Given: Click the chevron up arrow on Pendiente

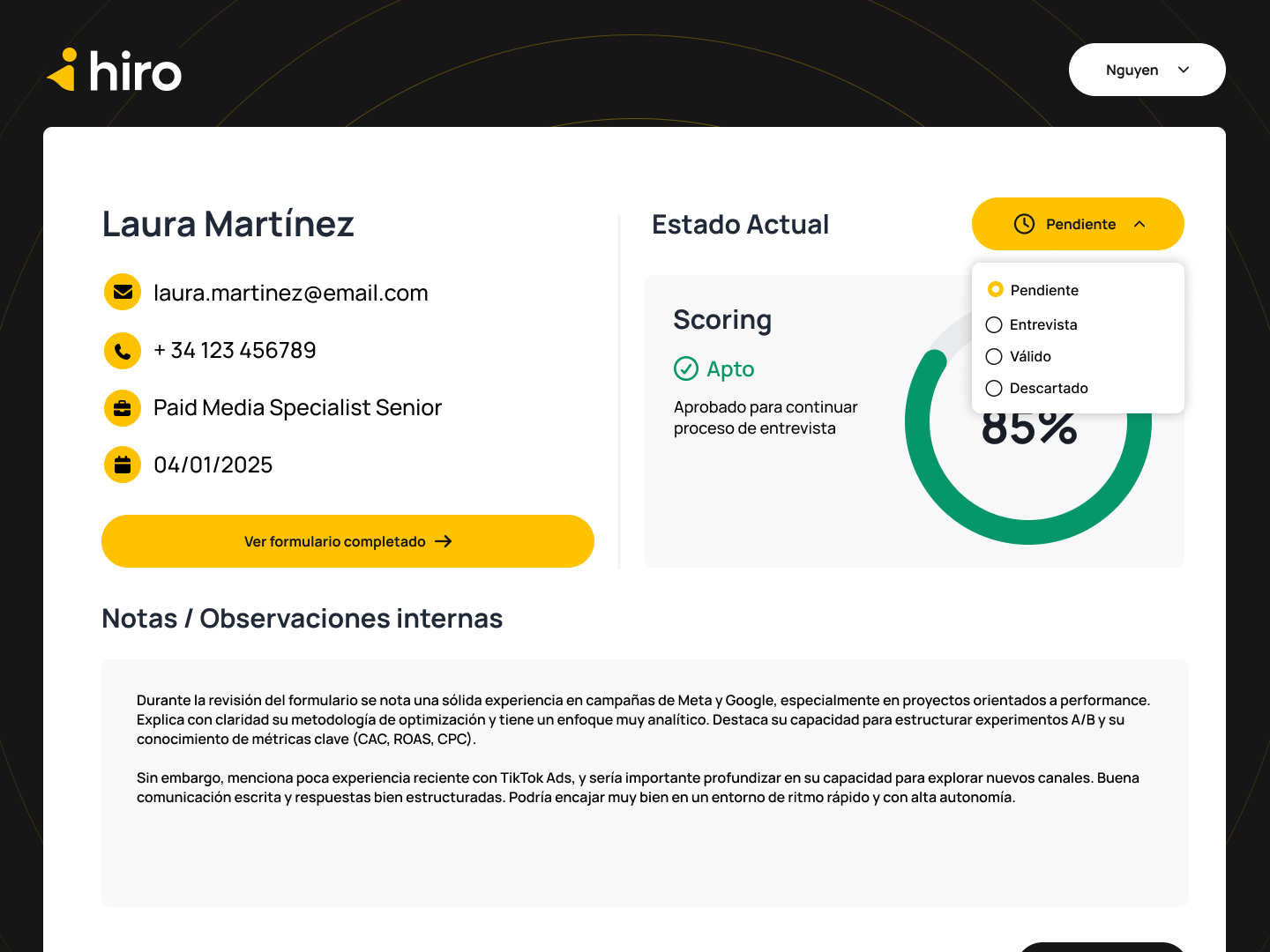Looking at the screenshot, I should (1139, 224).
